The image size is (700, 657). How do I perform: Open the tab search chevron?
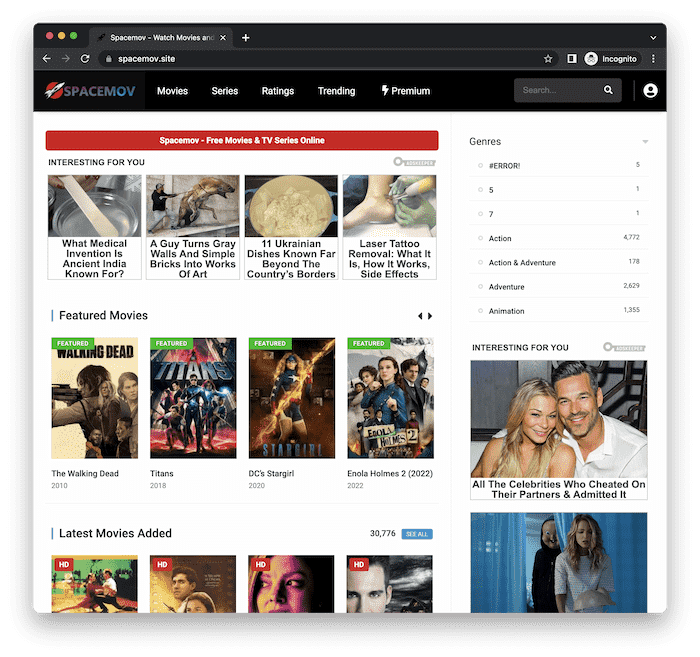click(653, 38)
